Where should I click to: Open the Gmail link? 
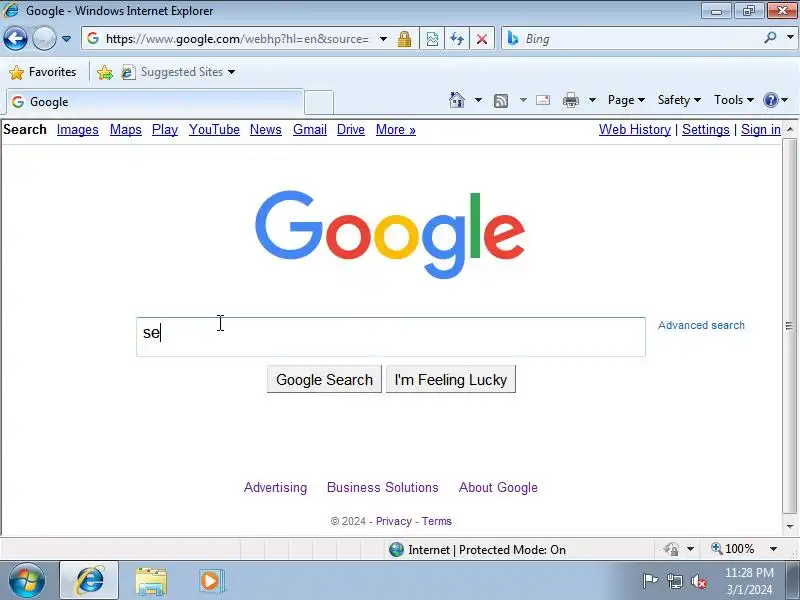click(x=310, y=130)
